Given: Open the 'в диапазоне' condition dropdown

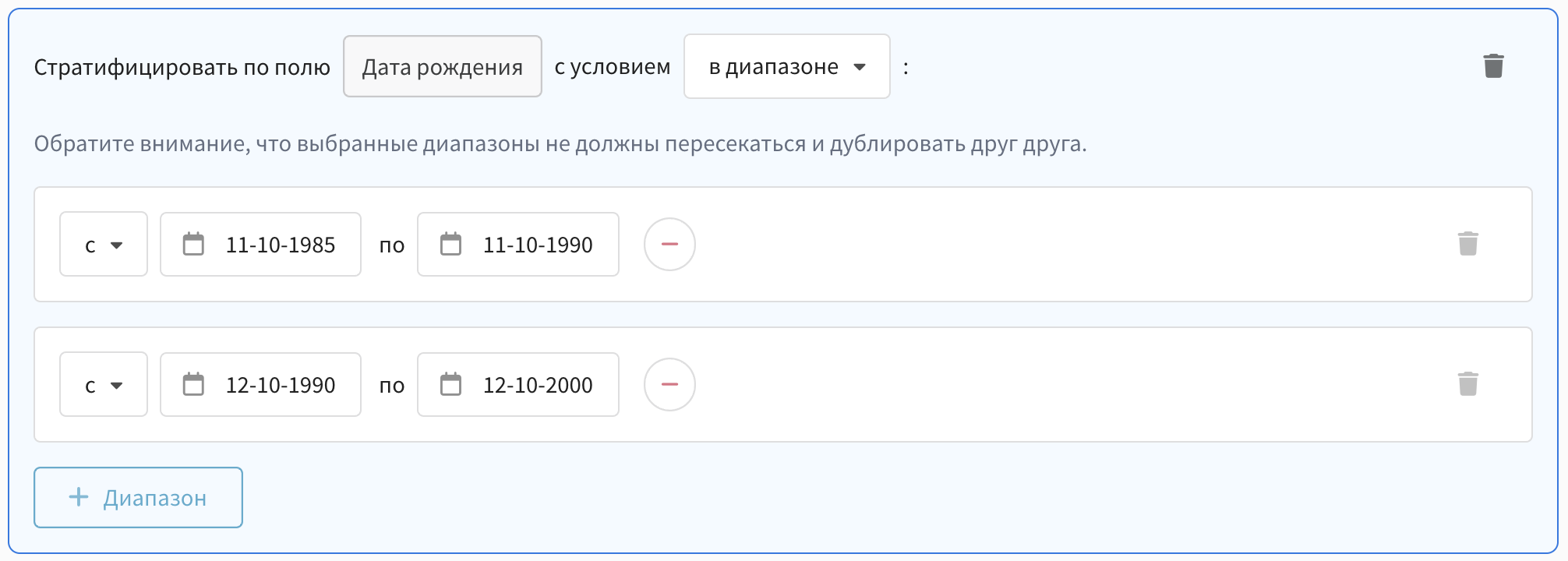Looking at the screenshot, I should (786, 67).
